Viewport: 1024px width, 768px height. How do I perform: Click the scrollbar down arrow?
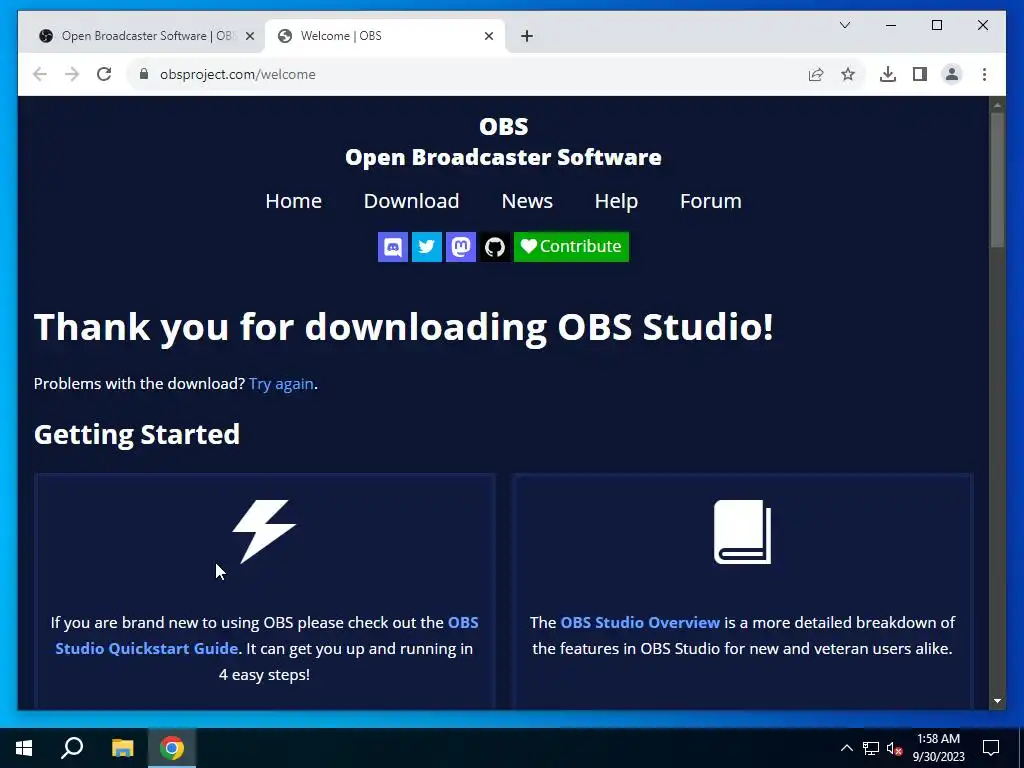pos(997,701)
